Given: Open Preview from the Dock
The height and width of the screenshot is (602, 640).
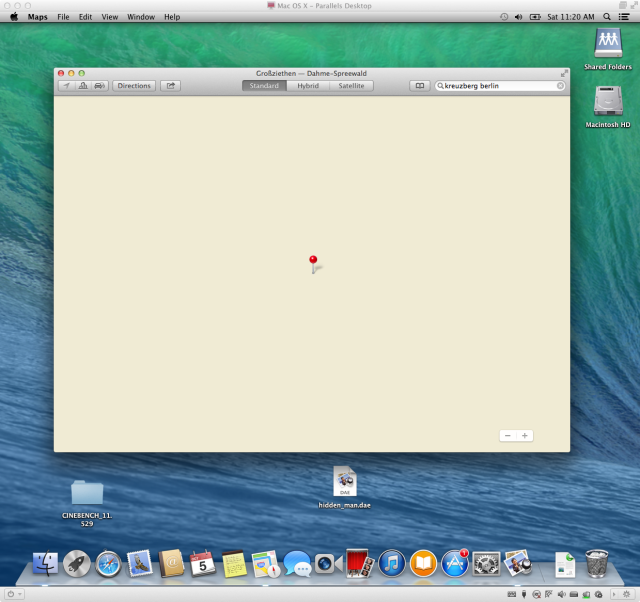Looking at the screenshot, I should pyautogui.click(x=518, y=564).
